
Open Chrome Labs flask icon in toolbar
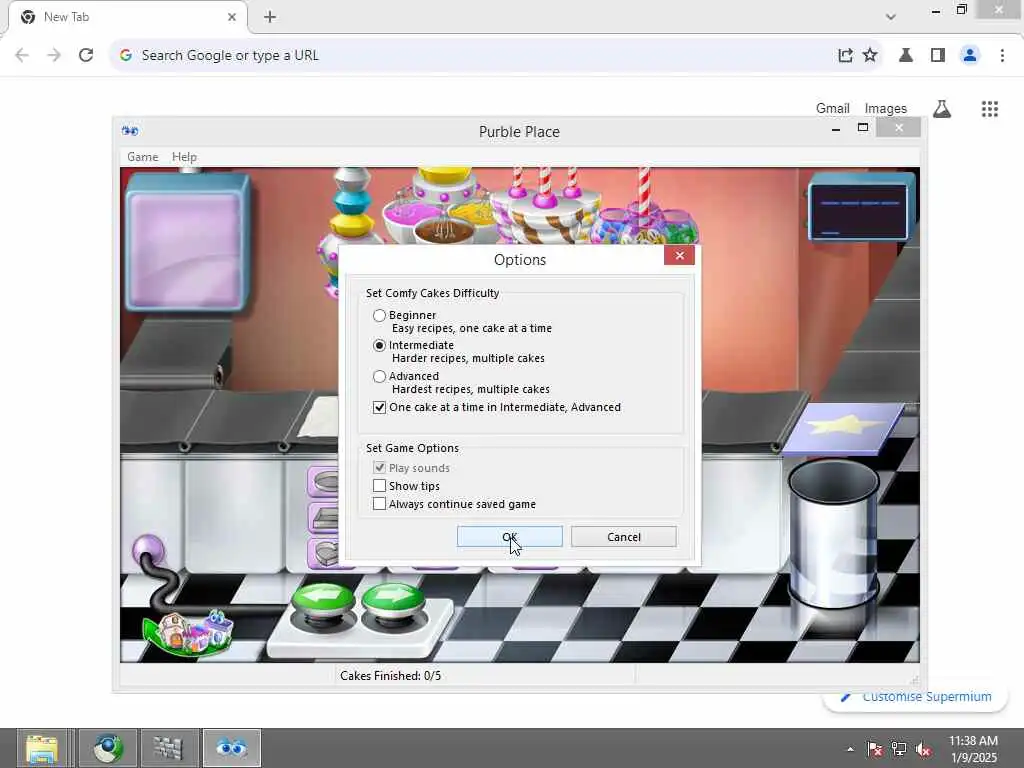pos(906,56)
